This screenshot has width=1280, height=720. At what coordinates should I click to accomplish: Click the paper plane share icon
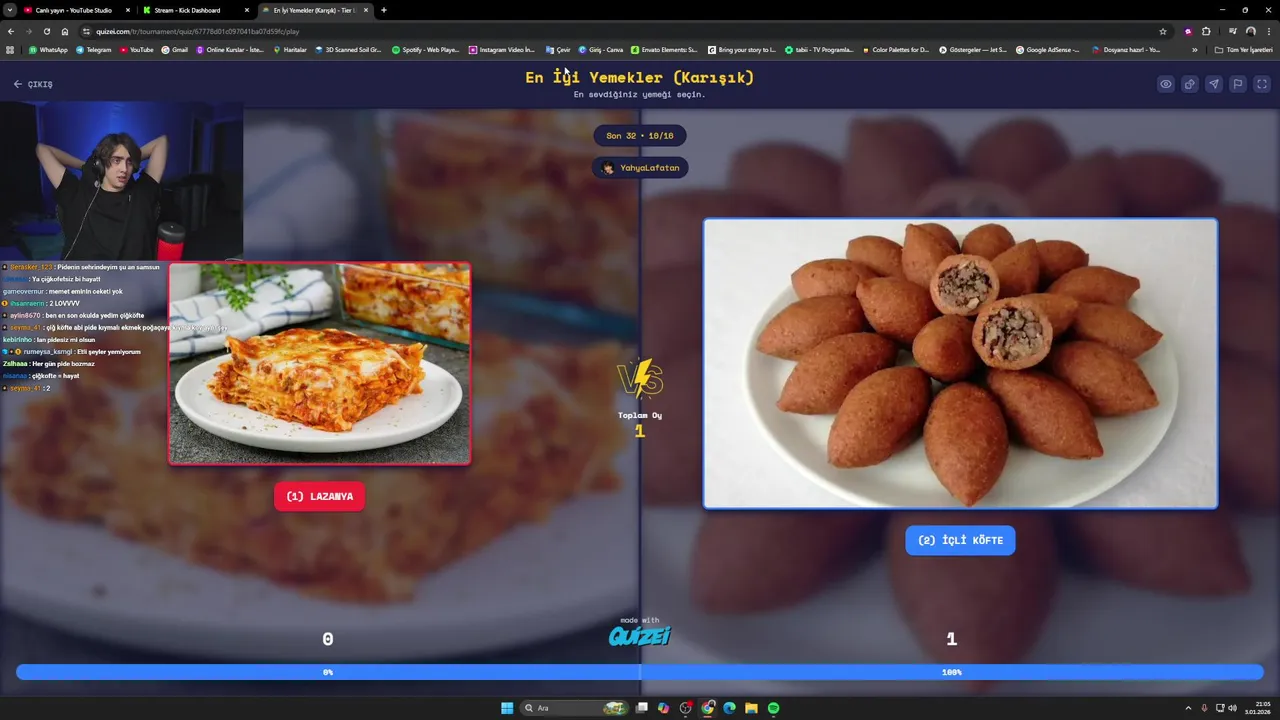[x=1214, y=84]
